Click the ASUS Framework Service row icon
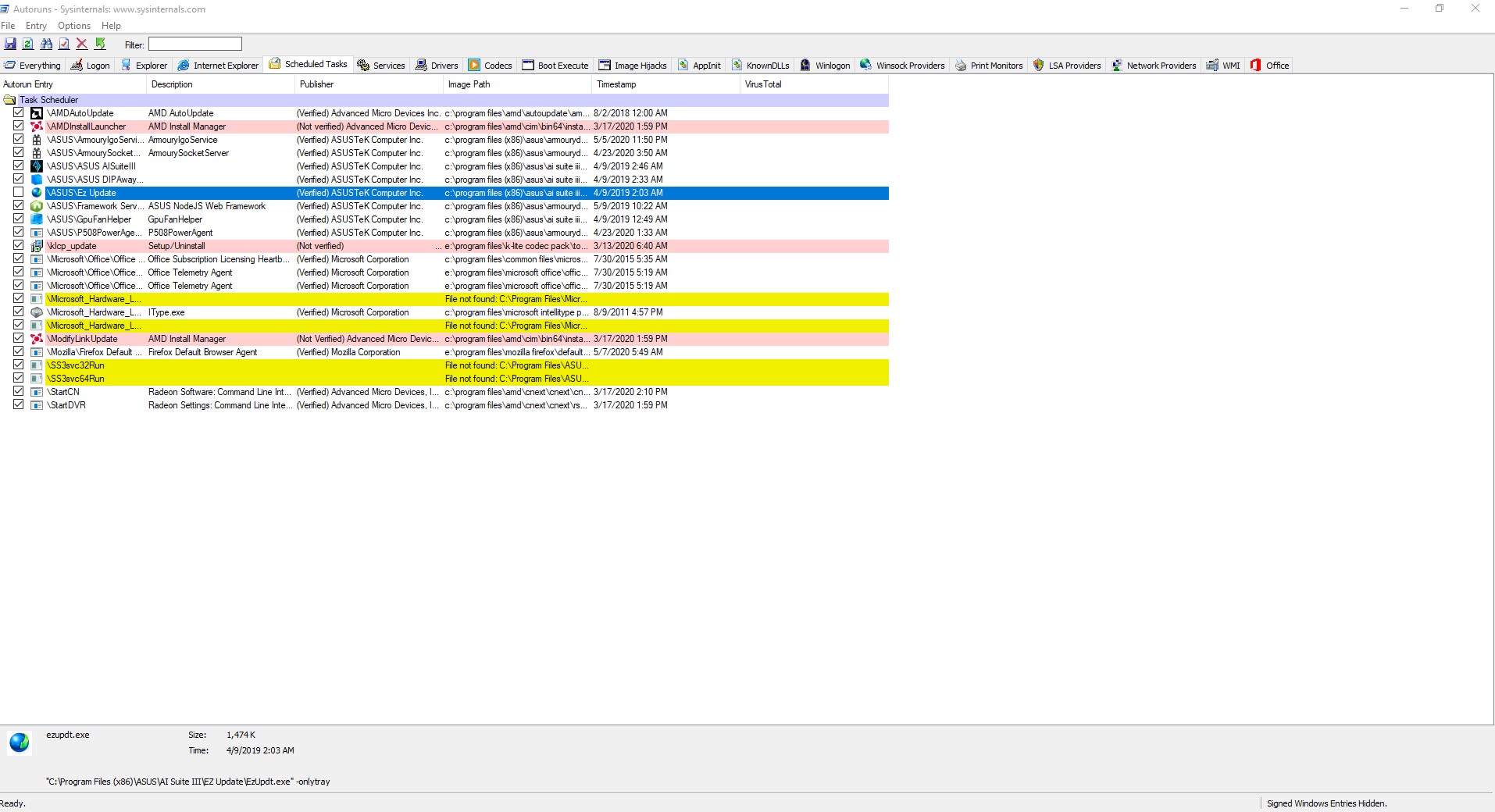This screenshot has height=812, width=1495. (37, 206)
